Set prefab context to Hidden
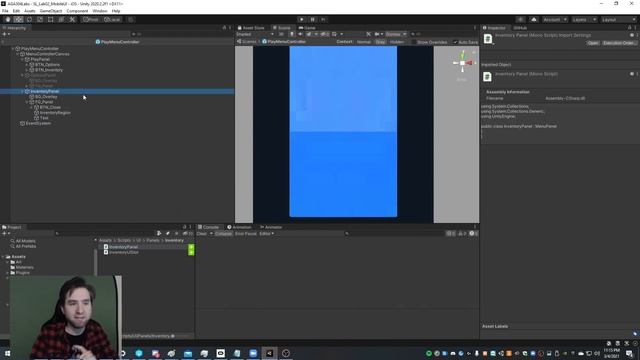The image size is (640, 360). [x=396, y=42]
